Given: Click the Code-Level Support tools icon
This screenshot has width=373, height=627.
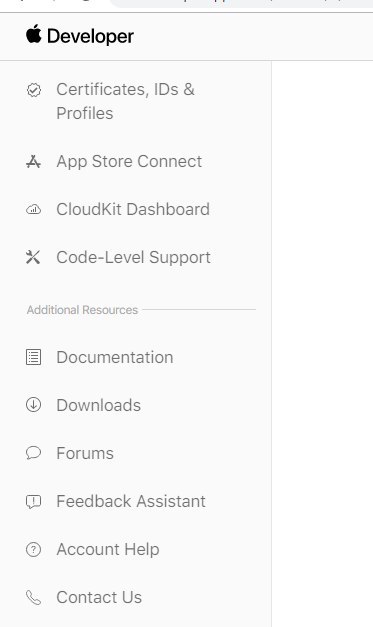Looking at the screenshot, I should [x=33, y=257].
